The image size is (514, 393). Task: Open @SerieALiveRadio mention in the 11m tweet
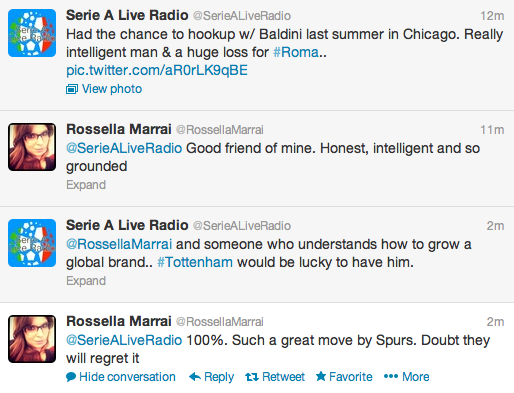point(124,148)
